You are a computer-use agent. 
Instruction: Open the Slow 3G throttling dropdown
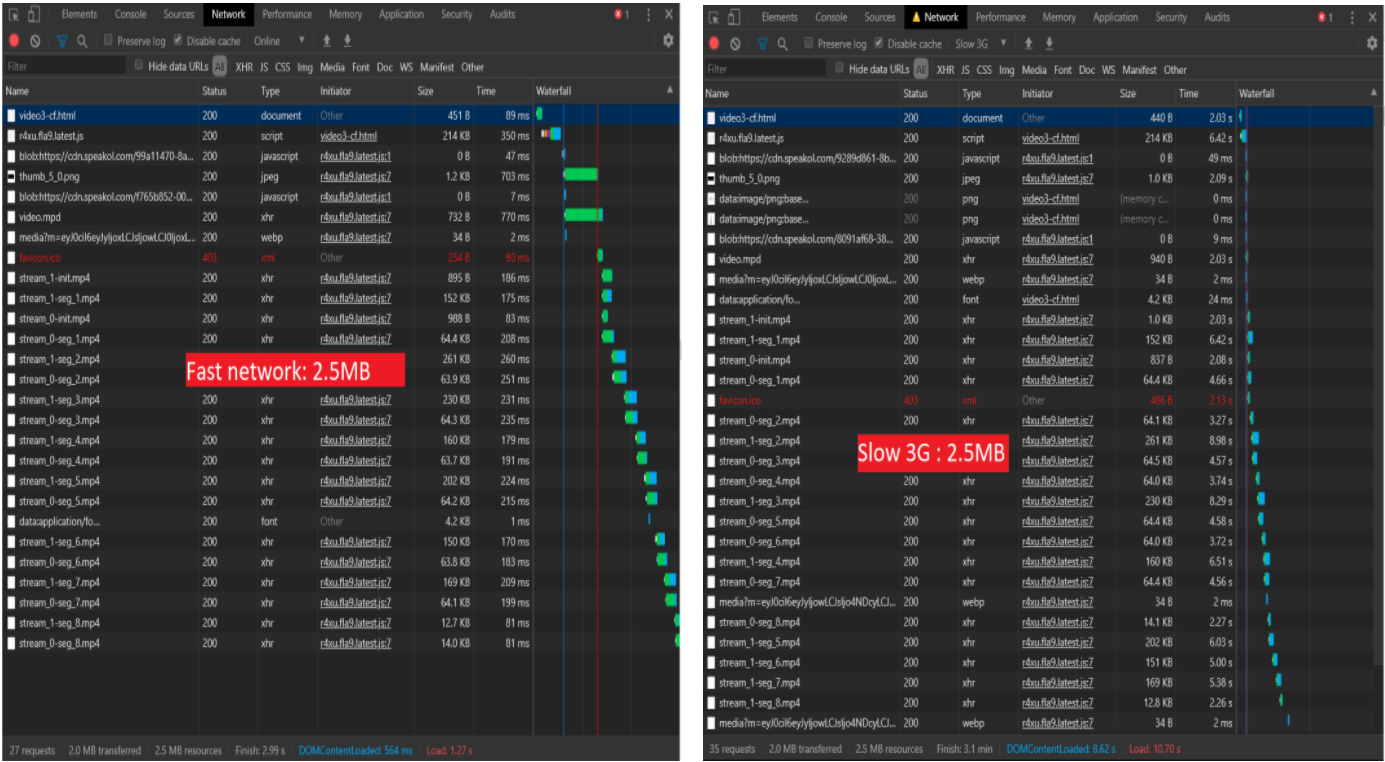(x=980, y=44)
